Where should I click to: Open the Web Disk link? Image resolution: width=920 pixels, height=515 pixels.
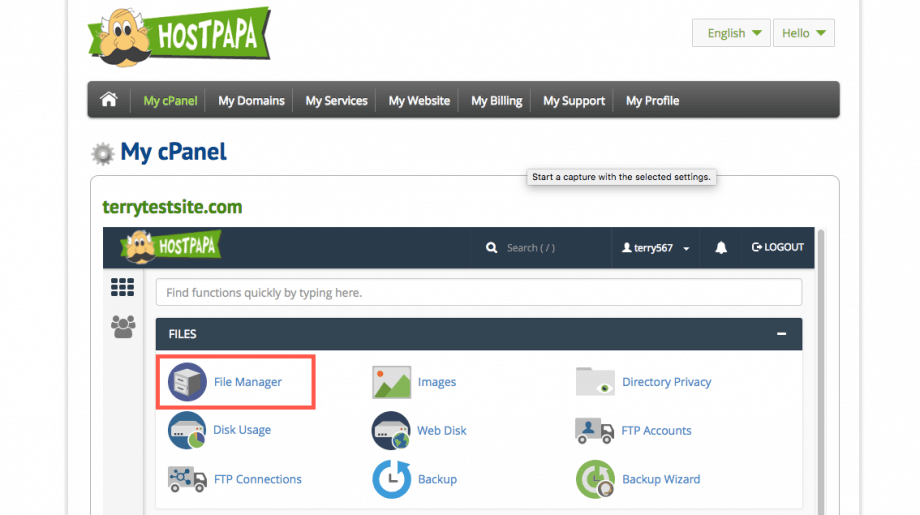pyautogui.click(x=442, y=431)
